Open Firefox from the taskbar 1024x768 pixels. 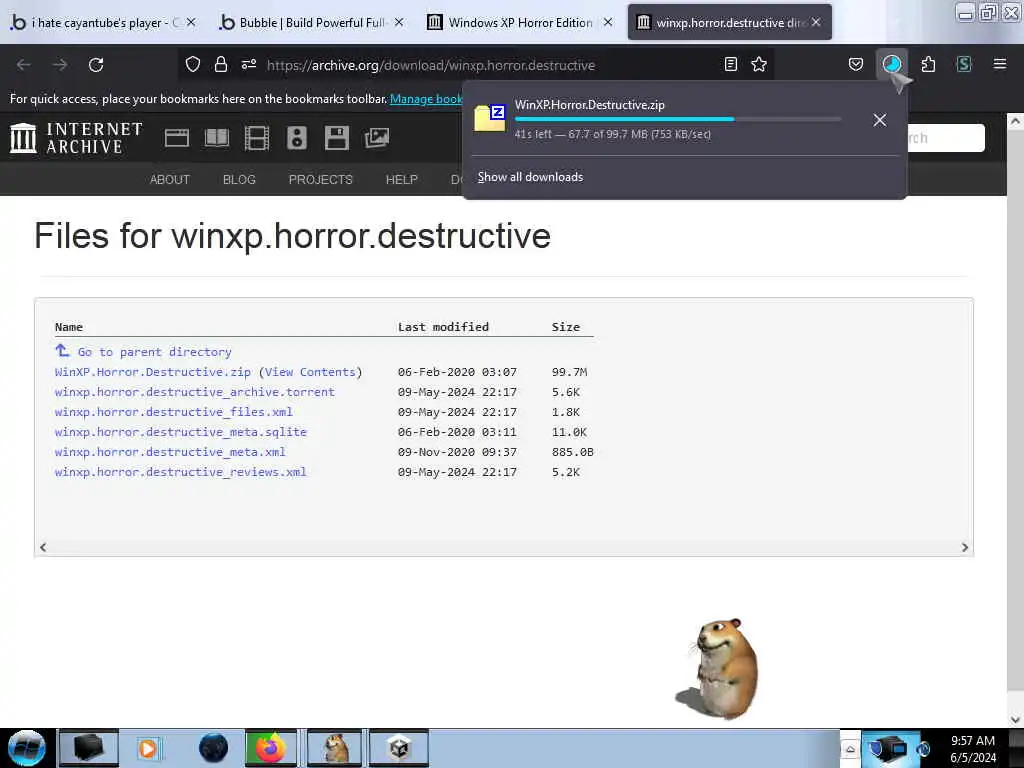pos(271,748)
